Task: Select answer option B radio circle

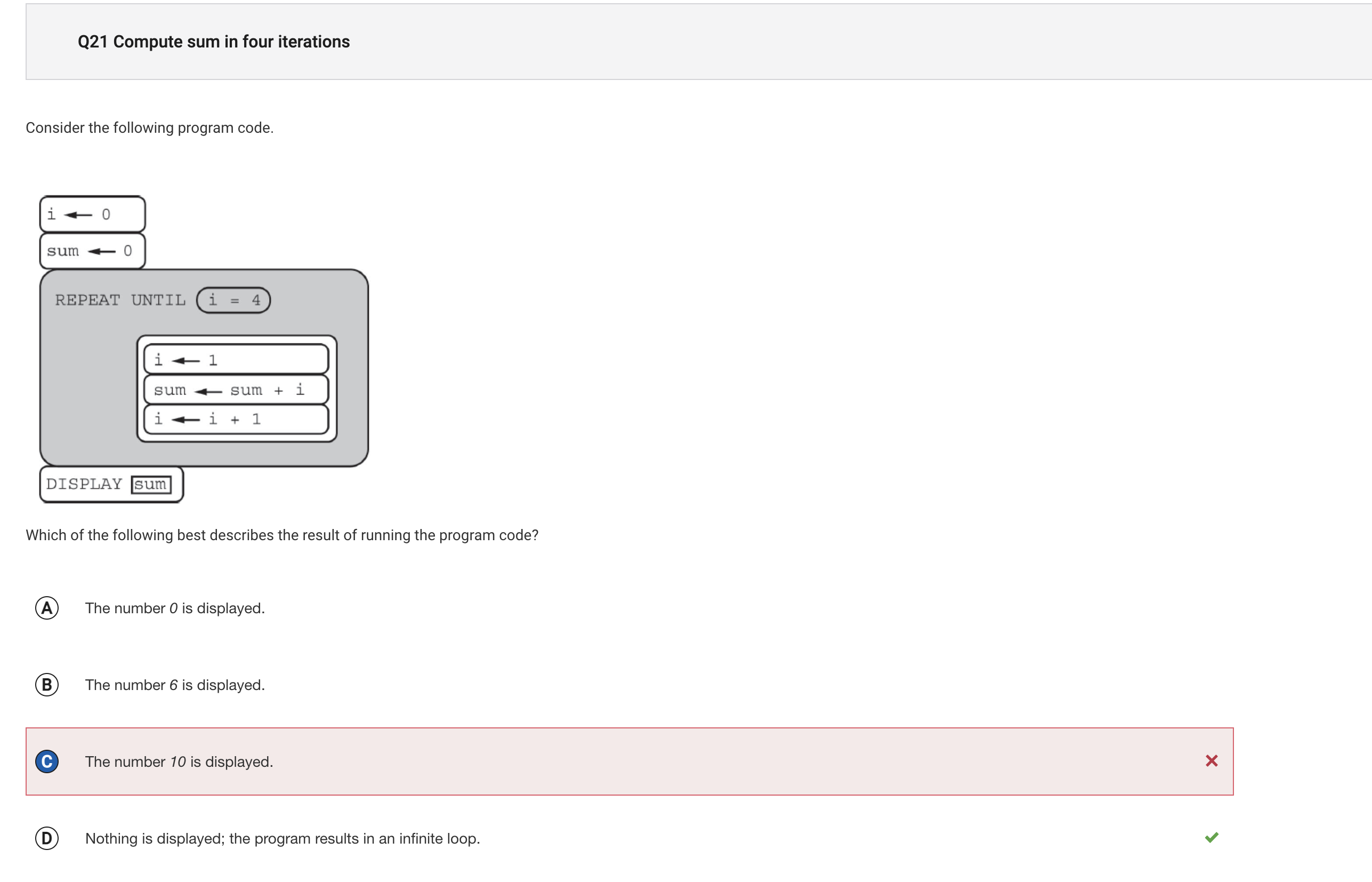Action: (x=47, y=684)
